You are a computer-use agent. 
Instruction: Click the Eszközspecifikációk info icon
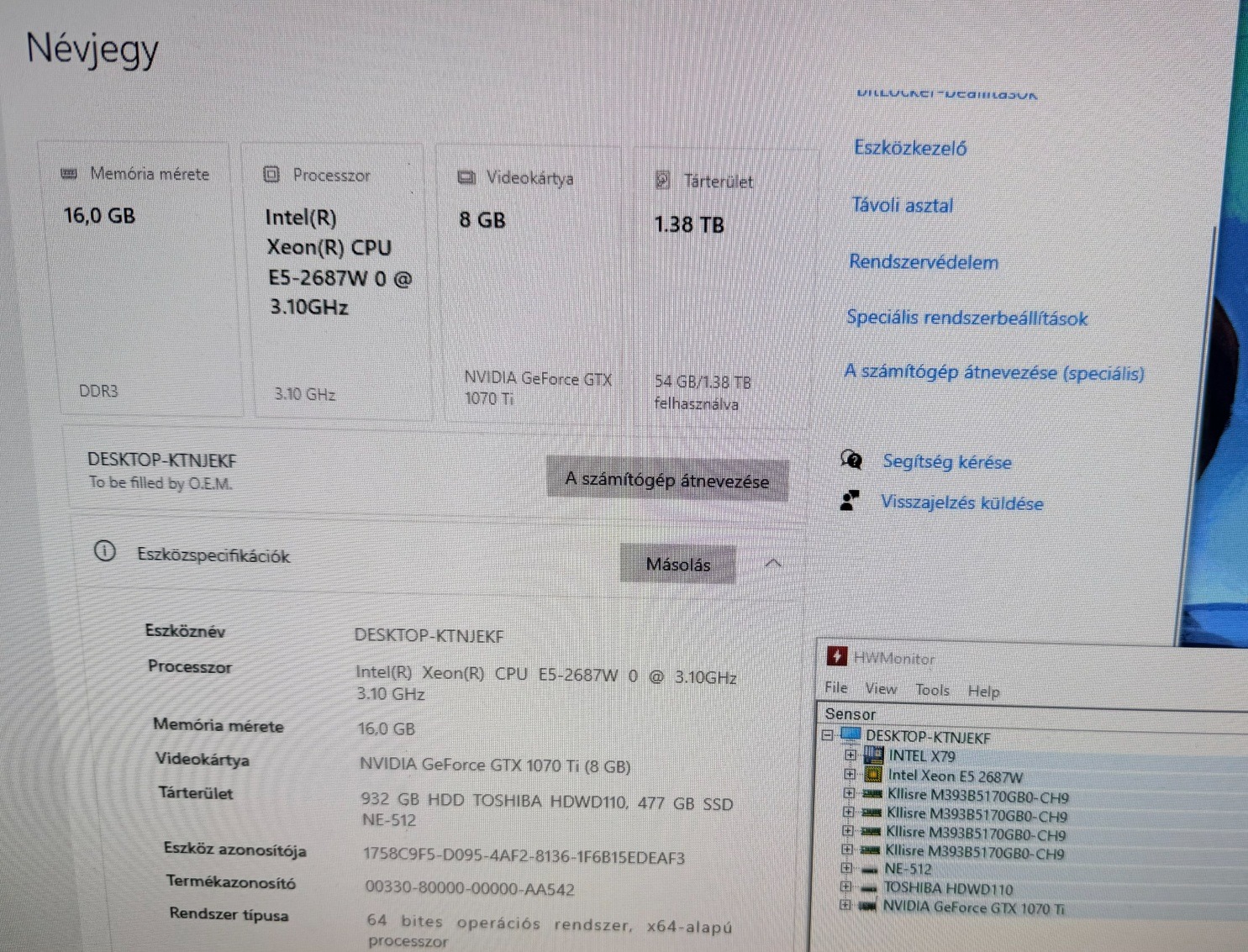pos(104,551)
